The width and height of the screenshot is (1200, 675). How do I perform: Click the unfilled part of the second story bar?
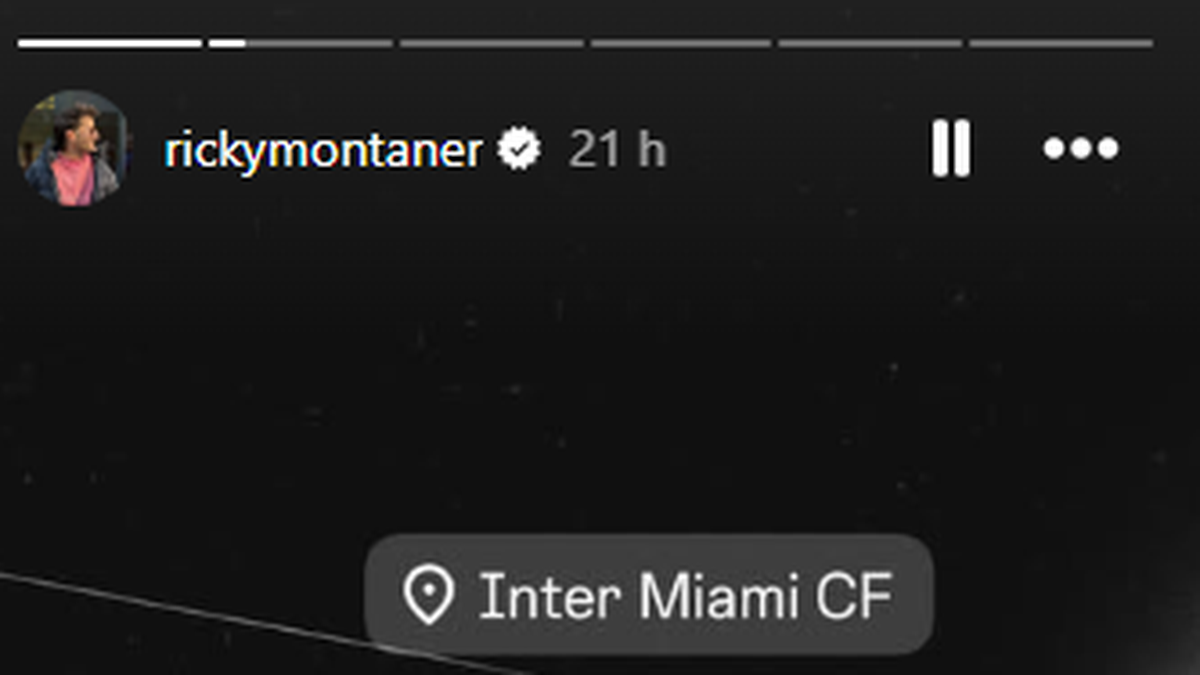[320, 43]
